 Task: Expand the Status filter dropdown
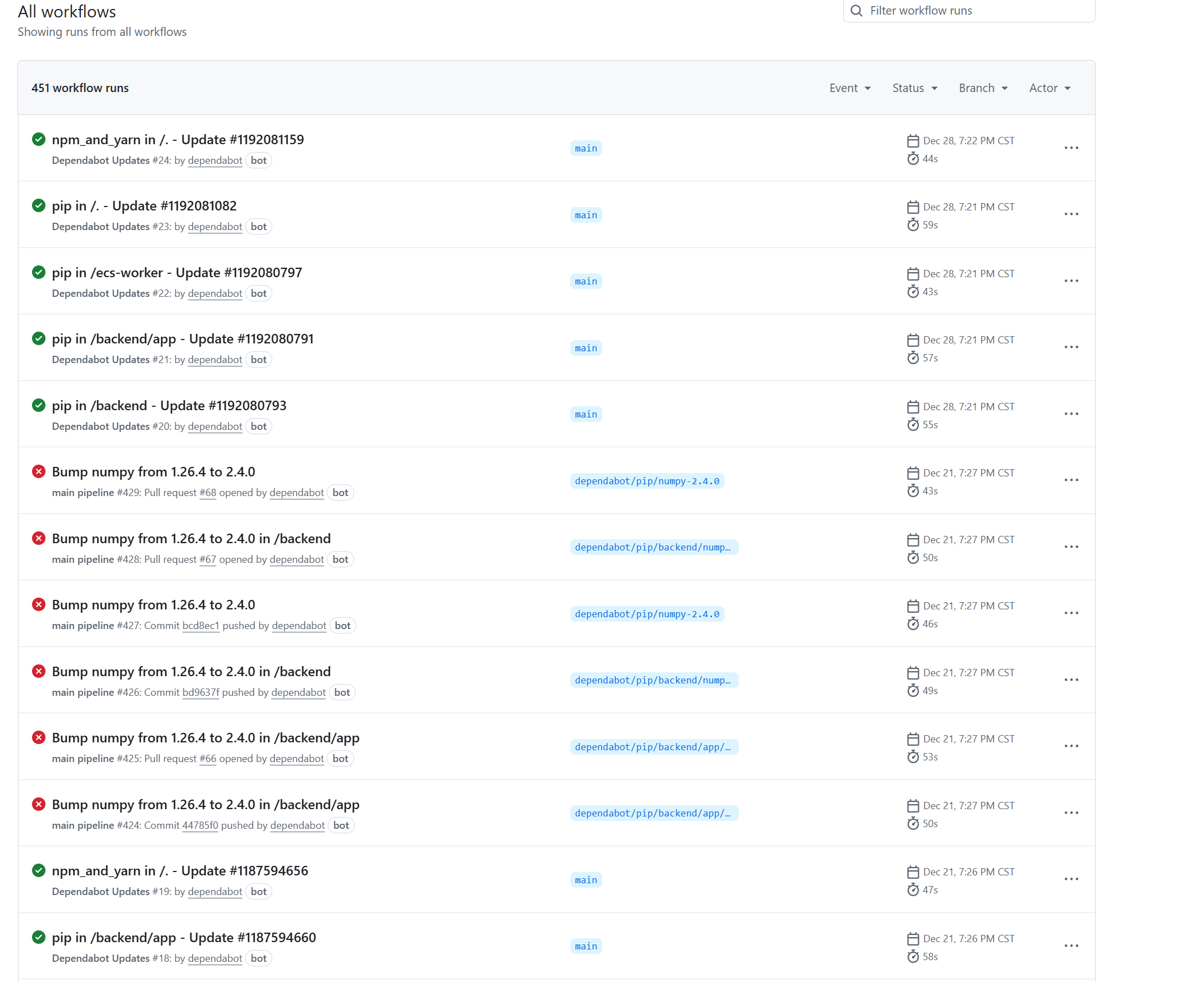915,88
